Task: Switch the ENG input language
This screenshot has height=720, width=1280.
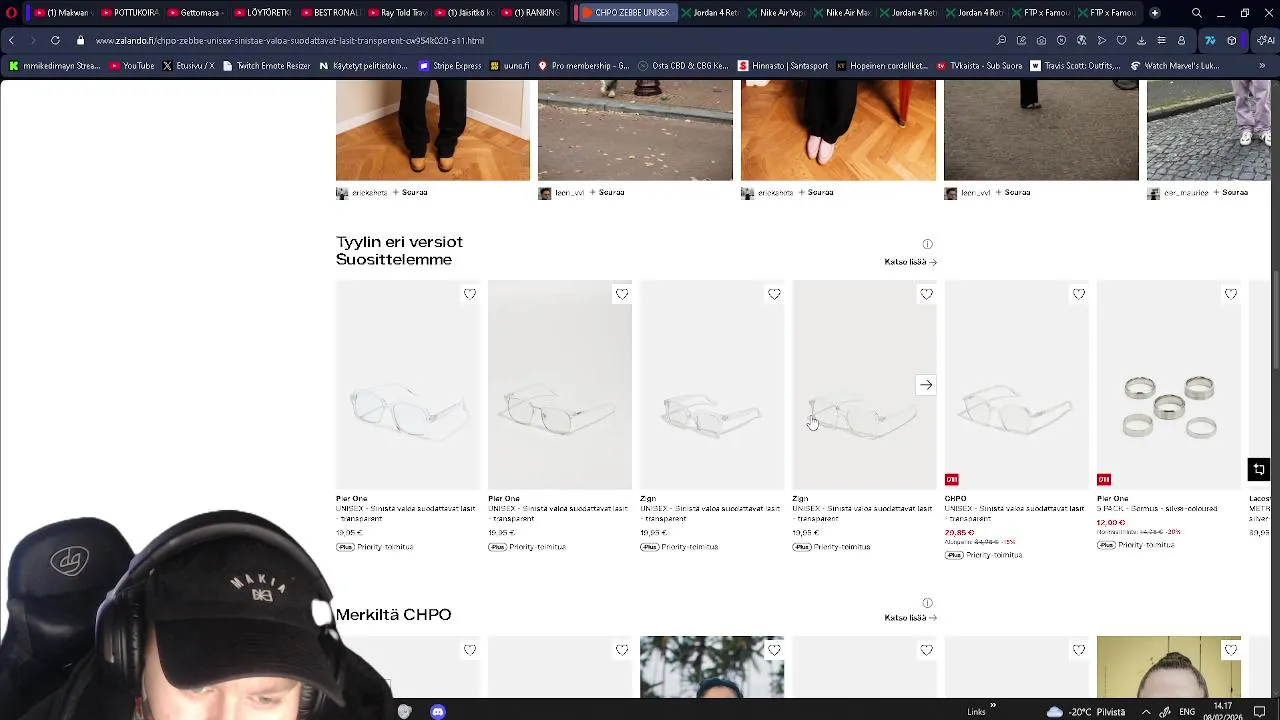Action: [1187, 711]
